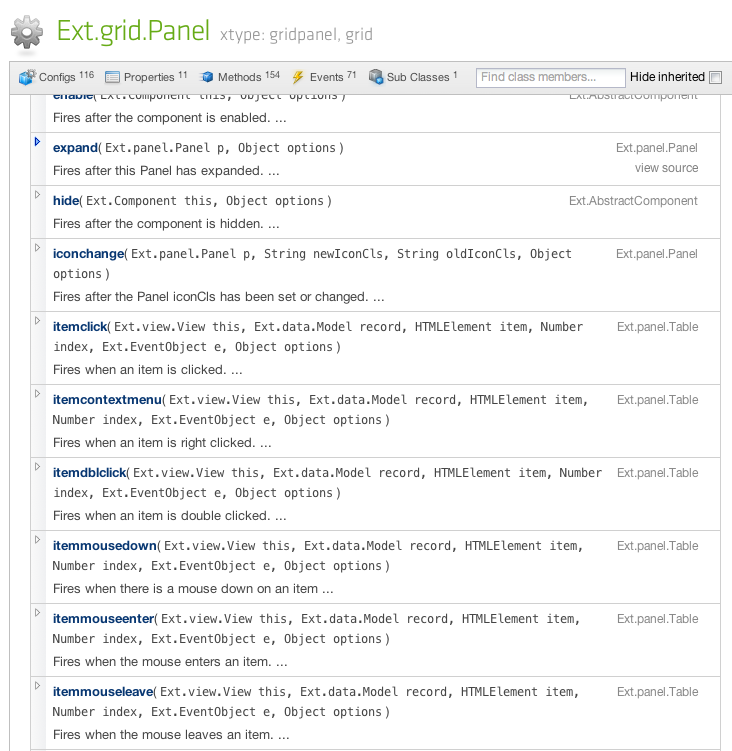The height and width of the screenshot is (751, 732).
Task: Click the Sub Classes icon
Action: [376, 77]
